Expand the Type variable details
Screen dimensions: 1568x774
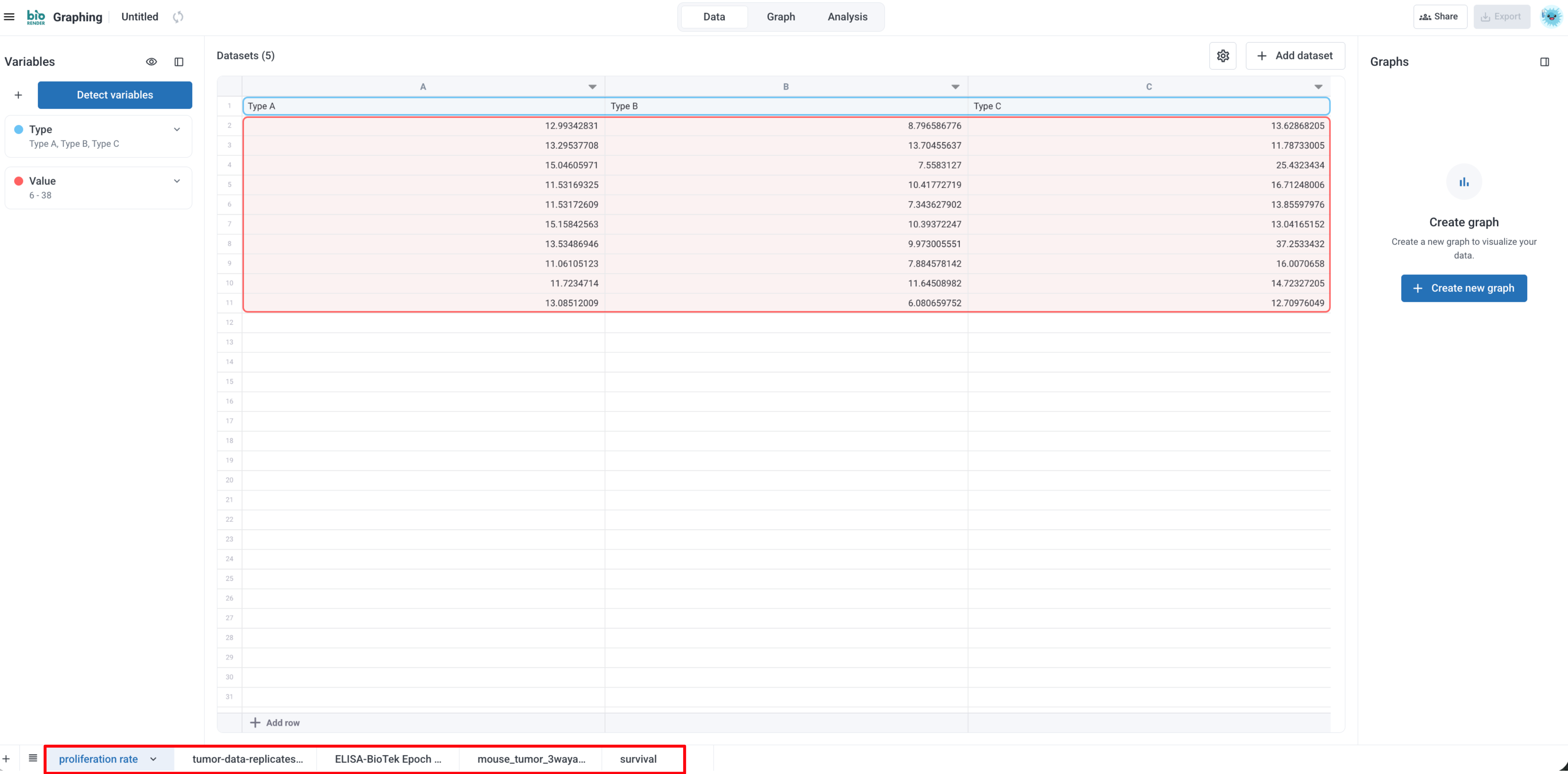[177, 130]
